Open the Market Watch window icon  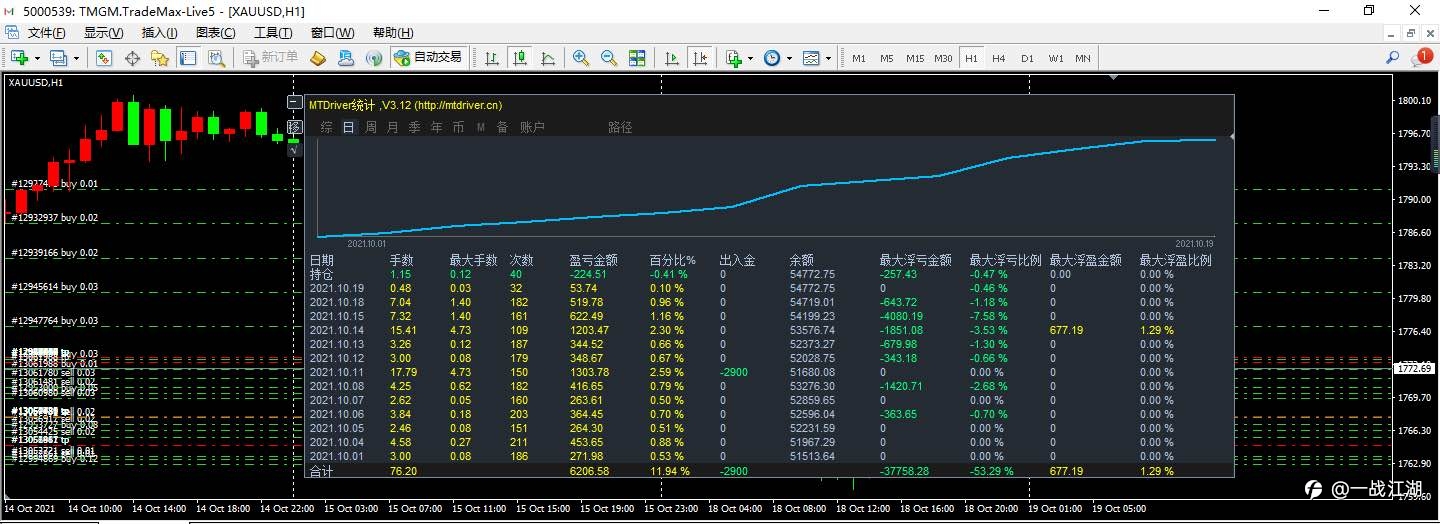coord(103,58)
